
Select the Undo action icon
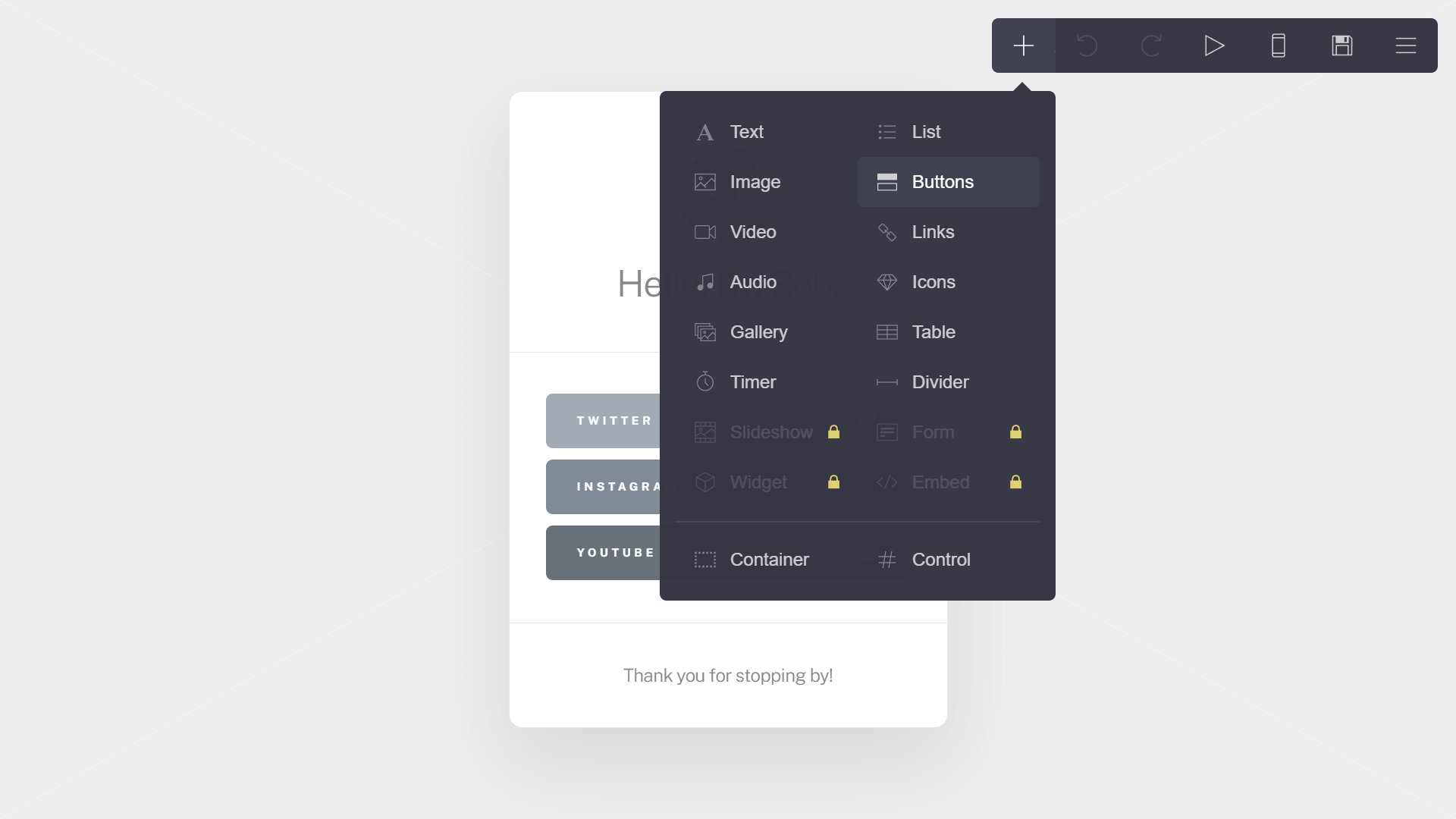1087,45
